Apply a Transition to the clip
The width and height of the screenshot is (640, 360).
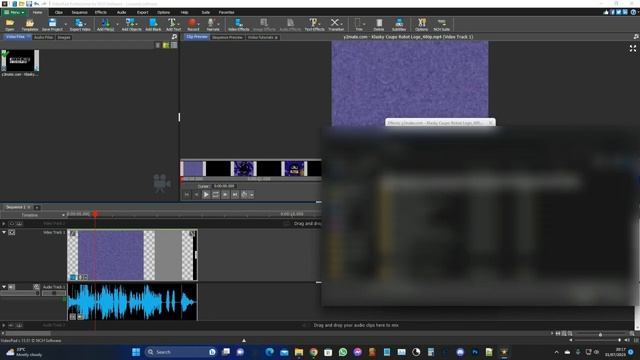pos(336,24)
